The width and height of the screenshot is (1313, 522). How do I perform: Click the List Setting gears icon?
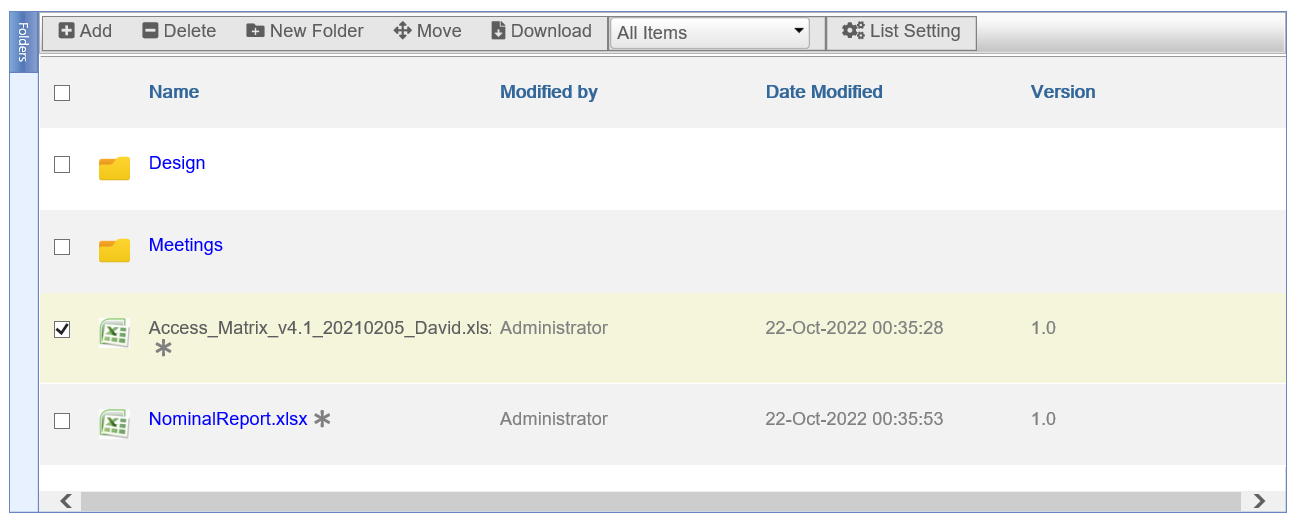click(853, 31)
